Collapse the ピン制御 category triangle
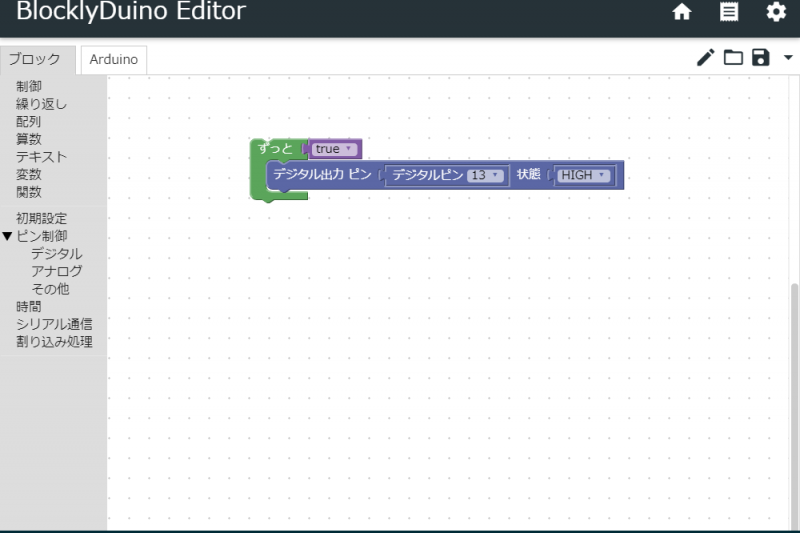The width and height of the screenshot is (800, 533). 7,236
